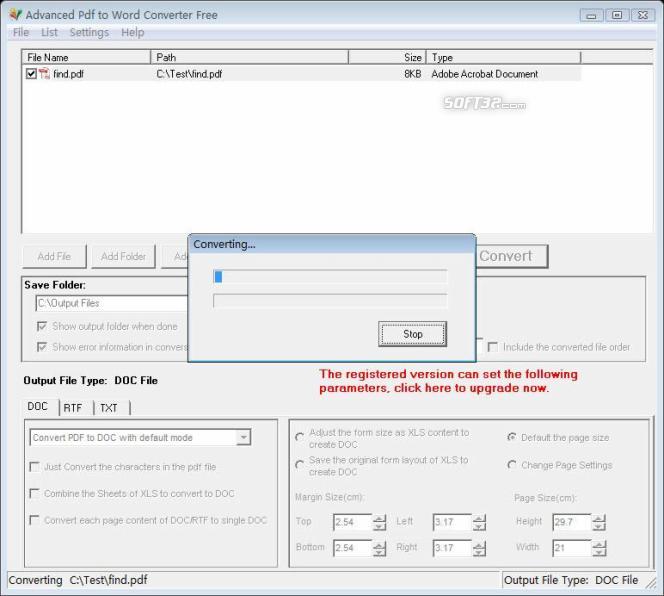This screenshot has height=596, width=664.
Task: Click the app logo icon in title bar
Action: [x=15, y=15]
